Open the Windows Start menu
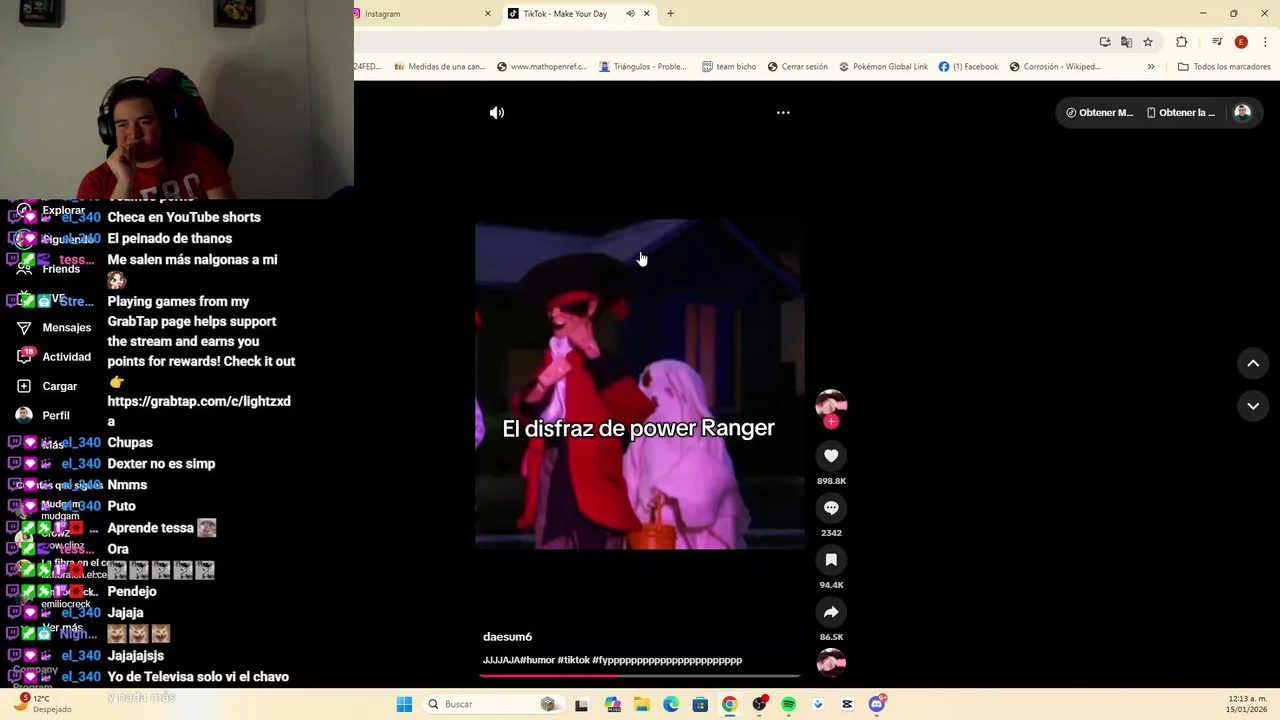1280x720 pixels. pyautogui.click(x=404, y=704)
